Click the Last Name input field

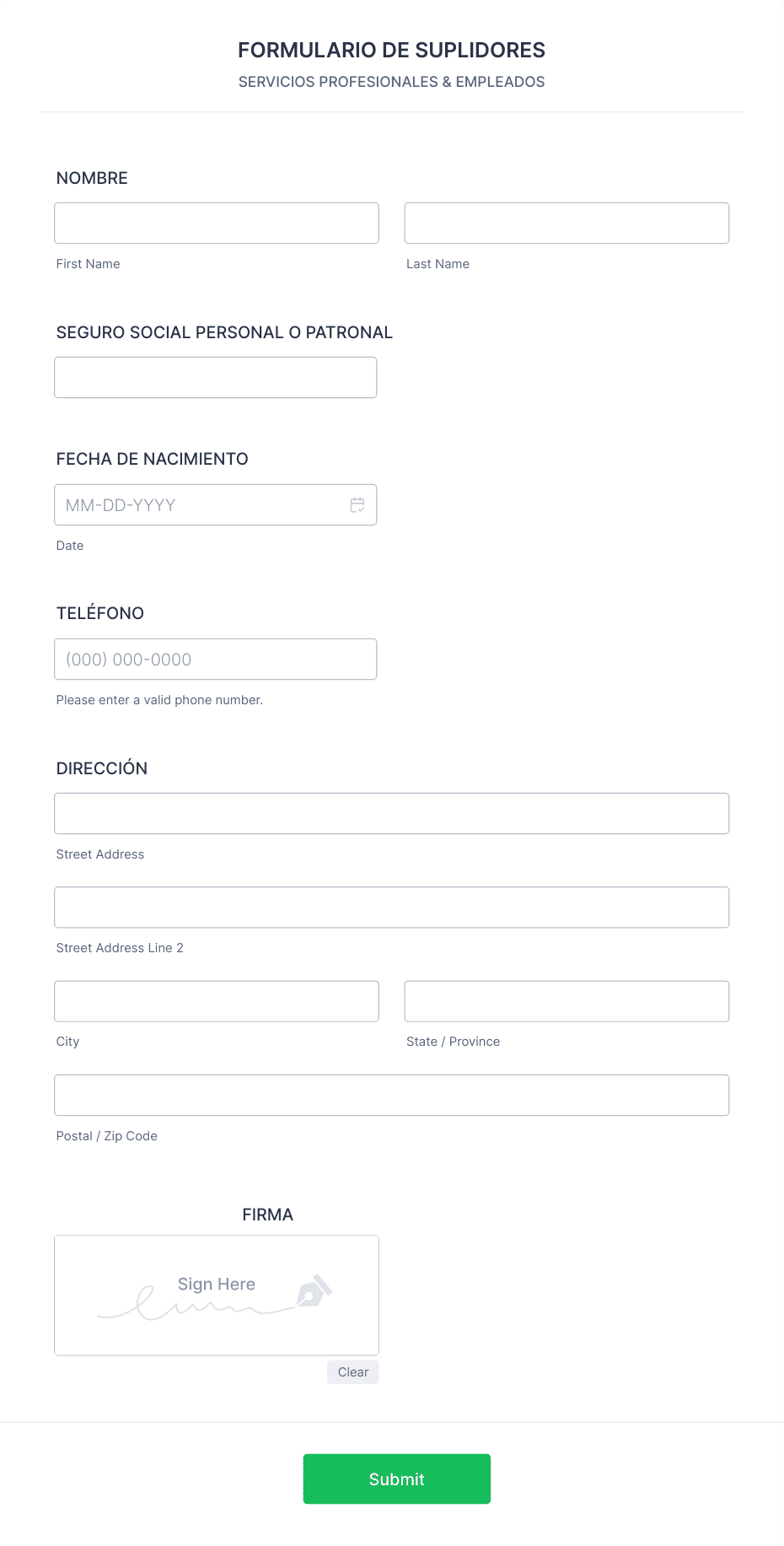click(567, 224)
